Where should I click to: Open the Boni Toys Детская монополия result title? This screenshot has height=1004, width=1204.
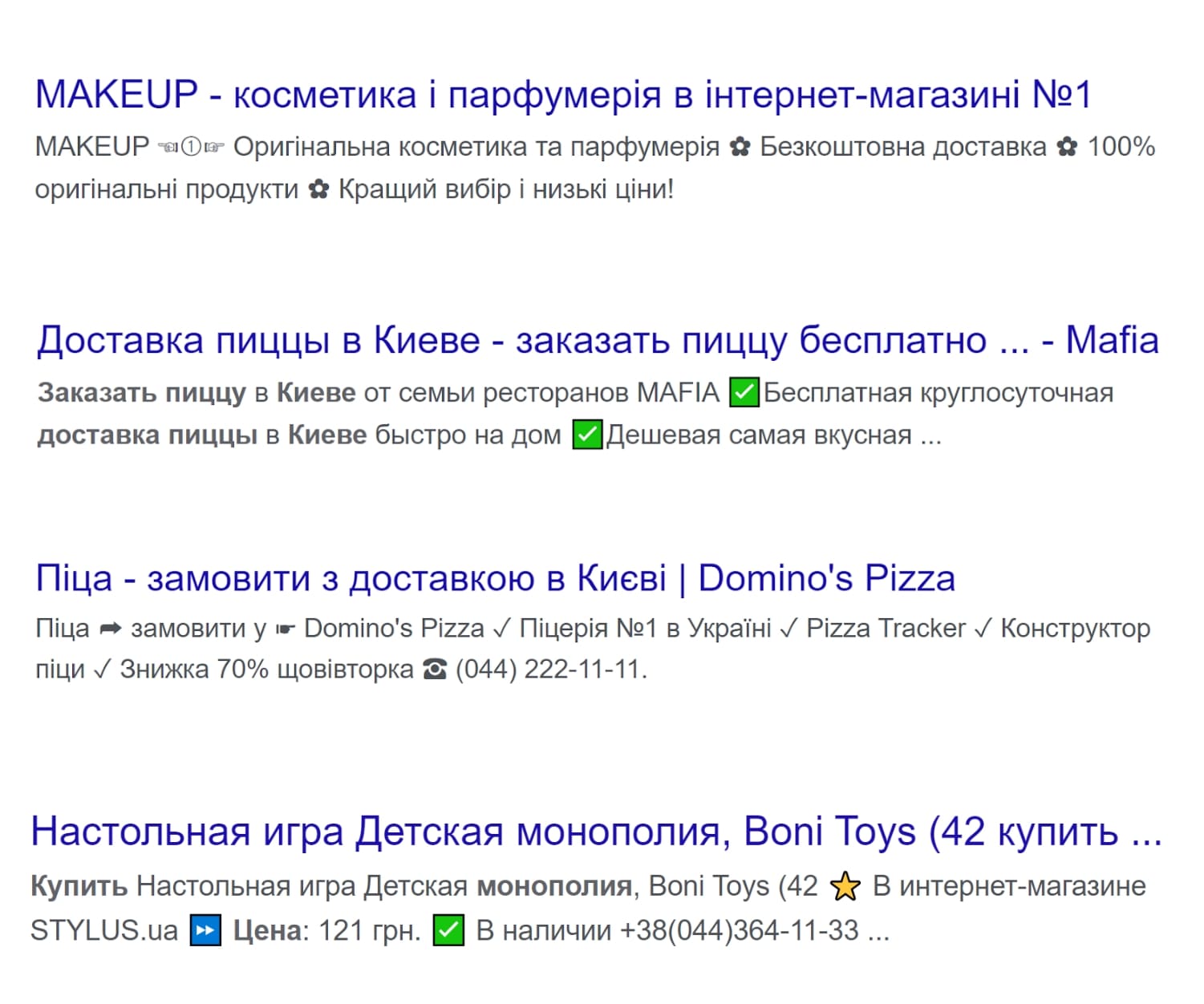click(x=596, y=832)
